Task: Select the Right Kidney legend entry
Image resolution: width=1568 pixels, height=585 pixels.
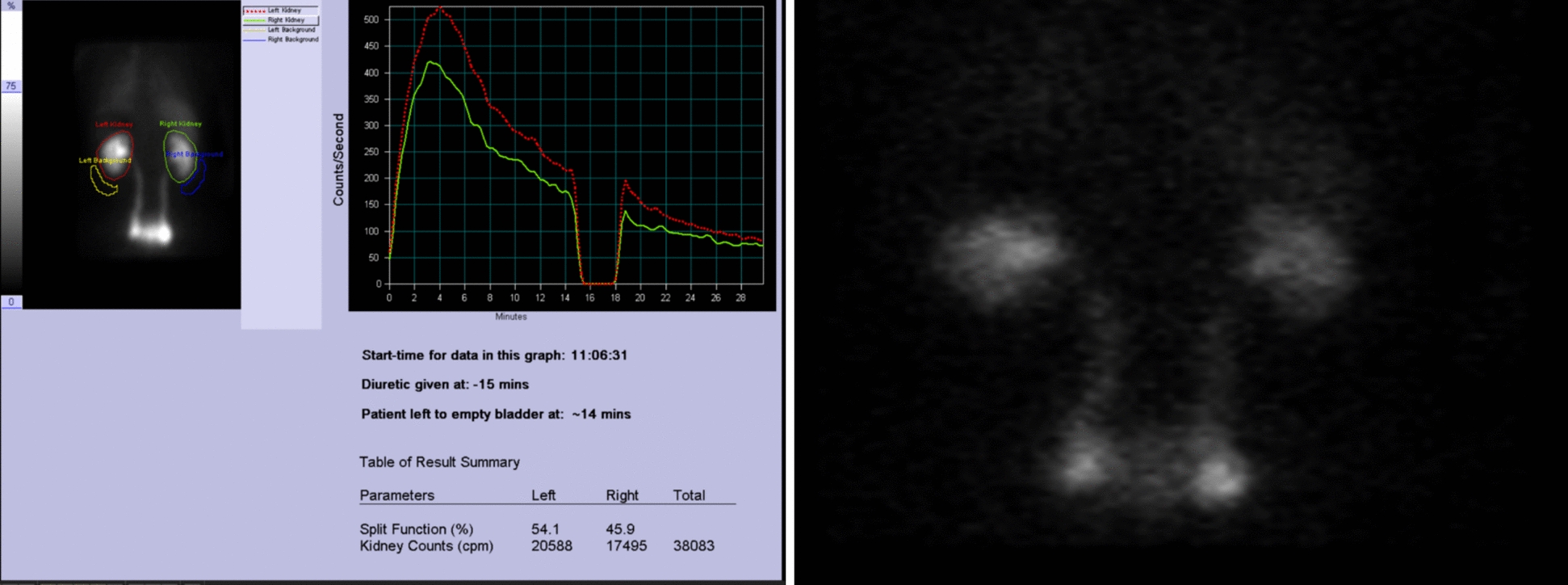Action: pyautogui.click(x=281, y=20)
